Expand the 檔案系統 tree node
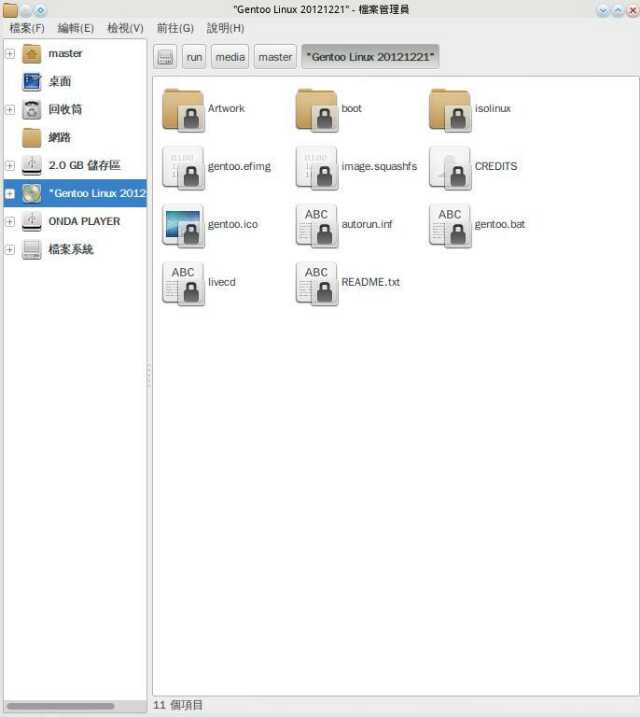The image size is (640, 717). (x=10, y=249)
